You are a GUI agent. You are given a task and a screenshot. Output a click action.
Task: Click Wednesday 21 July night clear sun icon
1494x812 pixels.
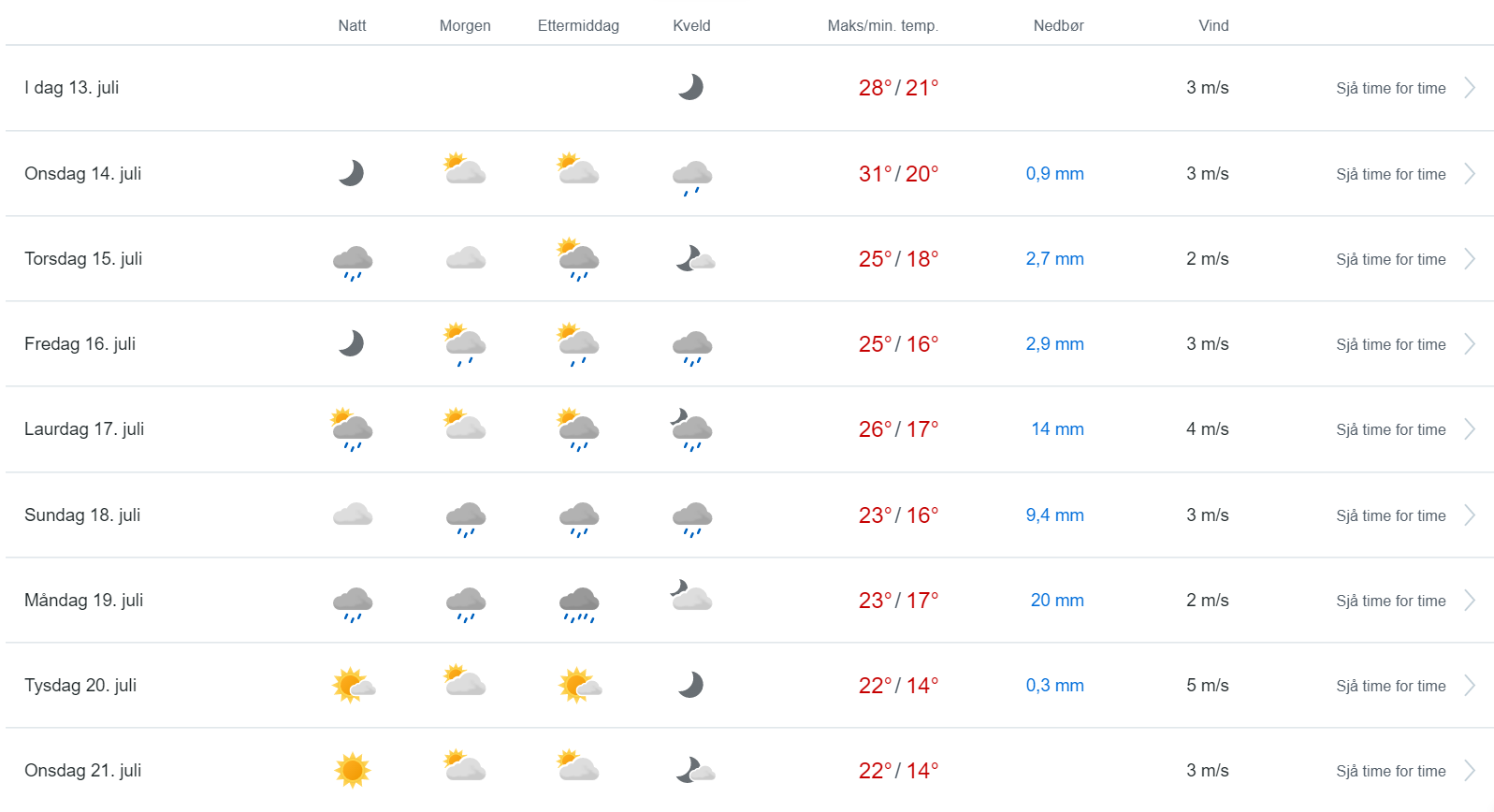point(353,770)
